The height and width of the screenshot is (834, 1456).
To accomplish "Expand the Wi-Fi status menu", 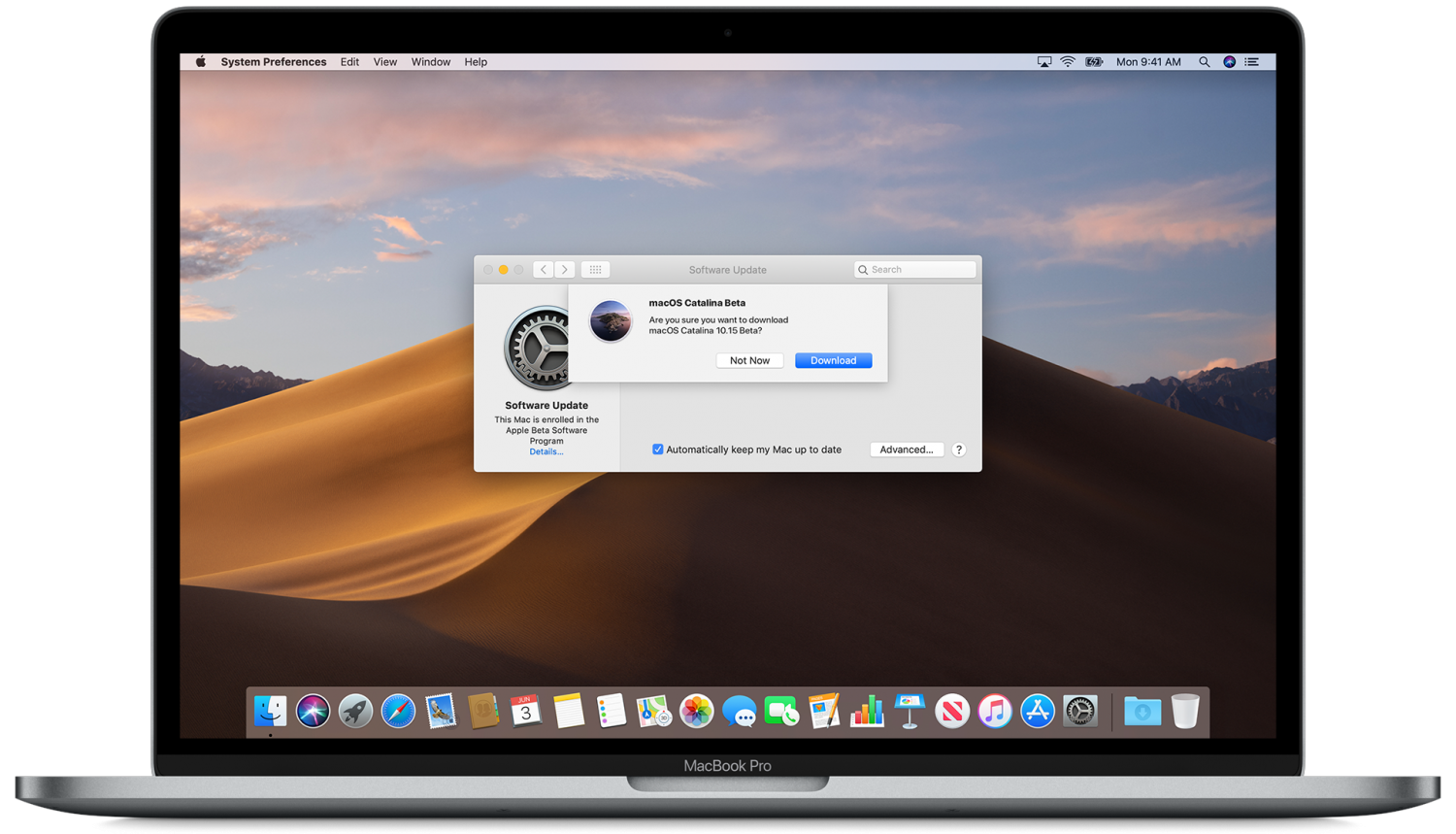I will (x=1068, y=62).
